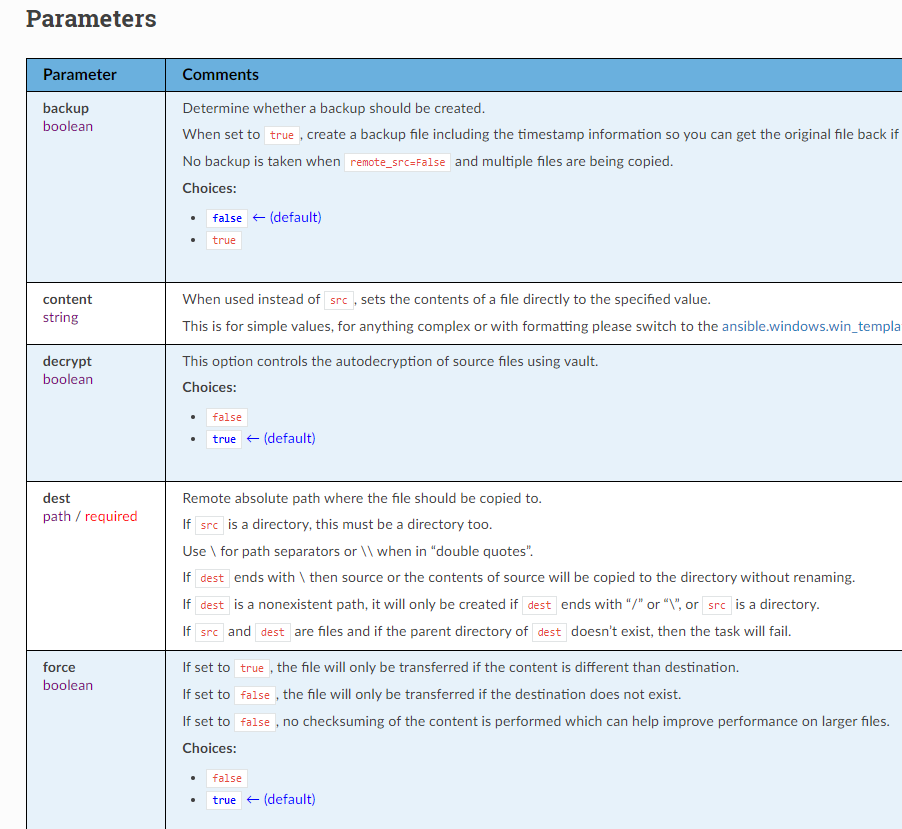Open the ansible.windows.win_template link
Image resolution: width=902 pixels, height=829 pixels.
tap(812, 327)
